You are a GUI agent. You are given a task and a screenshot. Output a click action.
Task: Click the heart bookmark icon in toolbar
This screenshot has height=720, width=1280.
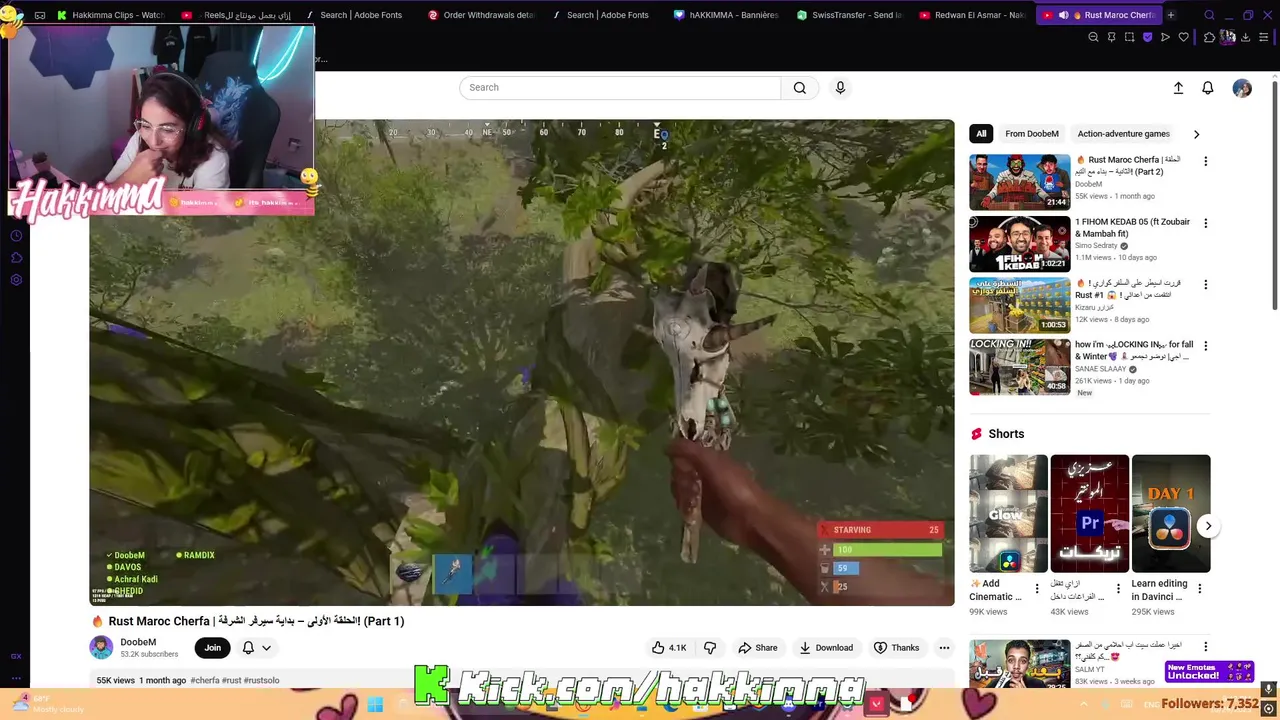point(1184,37)
